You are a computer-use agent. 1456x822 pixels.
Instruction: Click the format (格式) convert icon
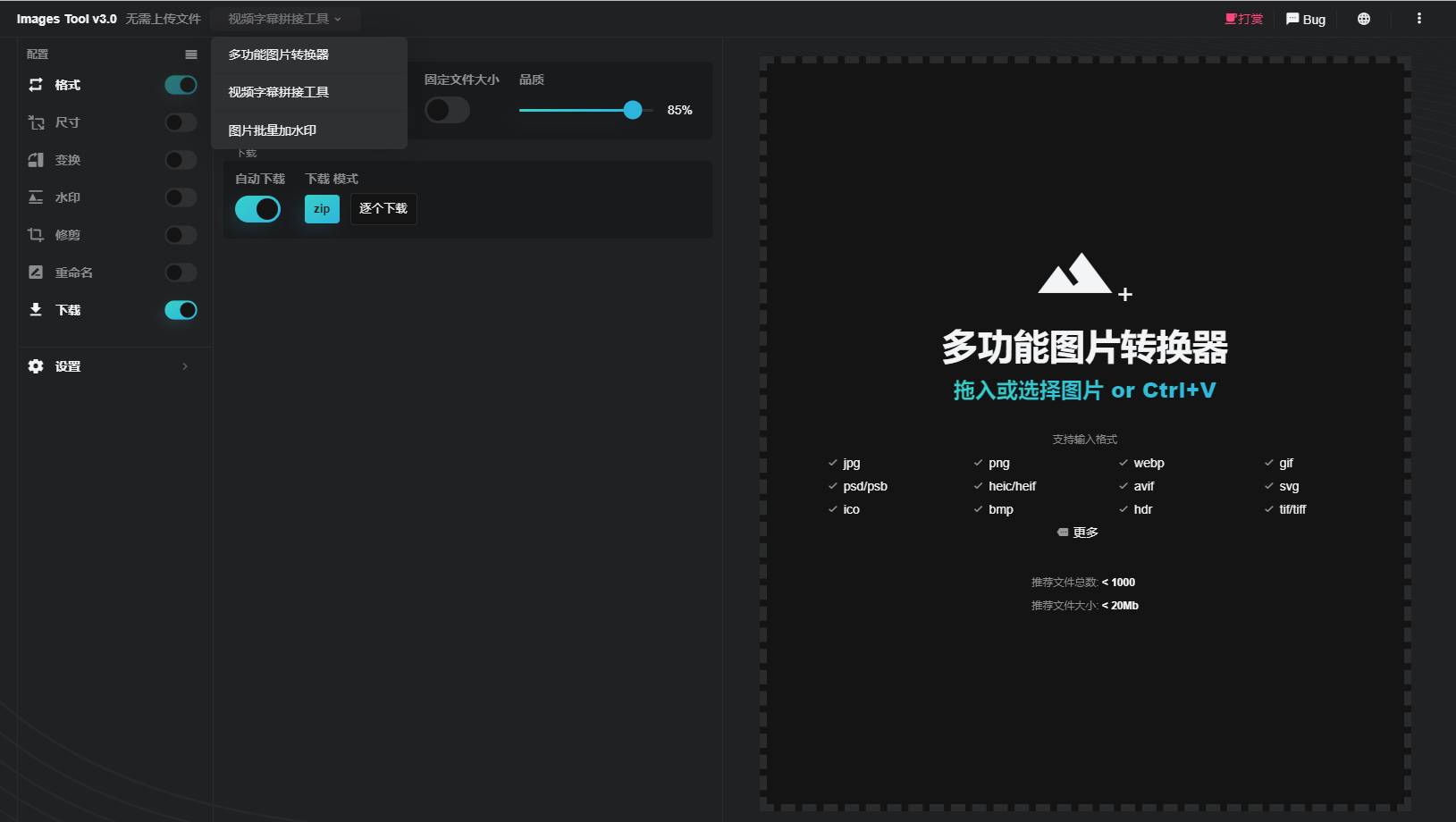pos(36,85)
